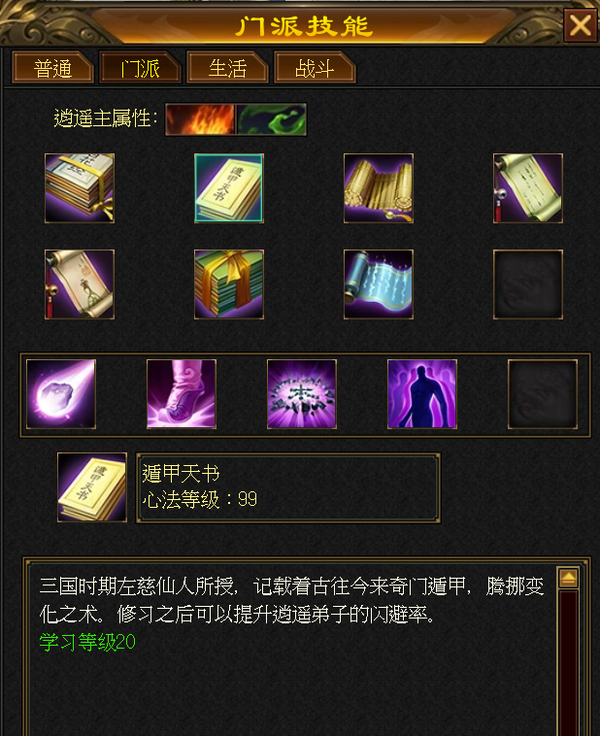Open the 战斗 tab

coord(315,68)
